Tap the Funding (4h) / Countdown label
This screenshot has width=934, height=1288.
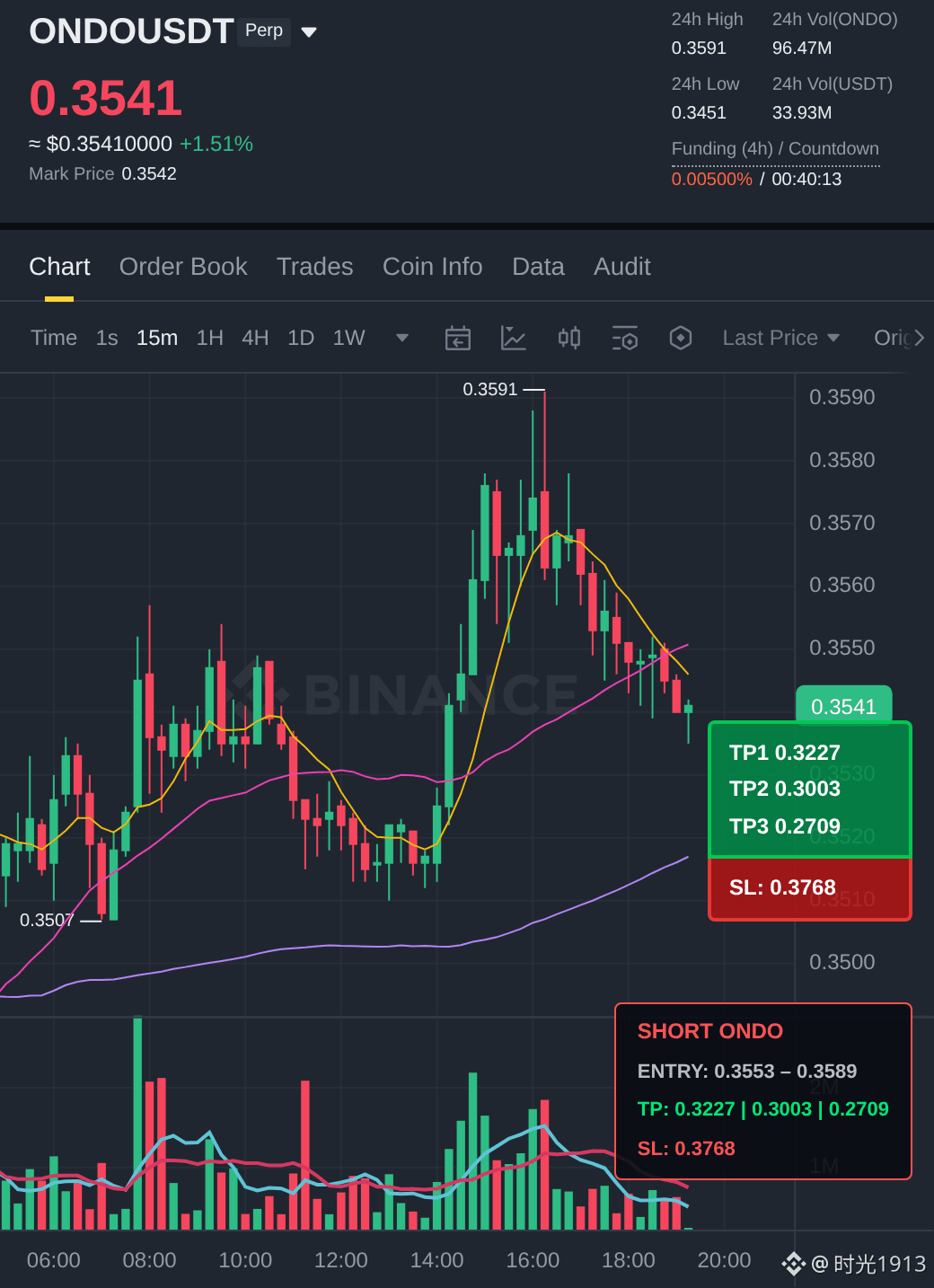click(x=775, y=148)
